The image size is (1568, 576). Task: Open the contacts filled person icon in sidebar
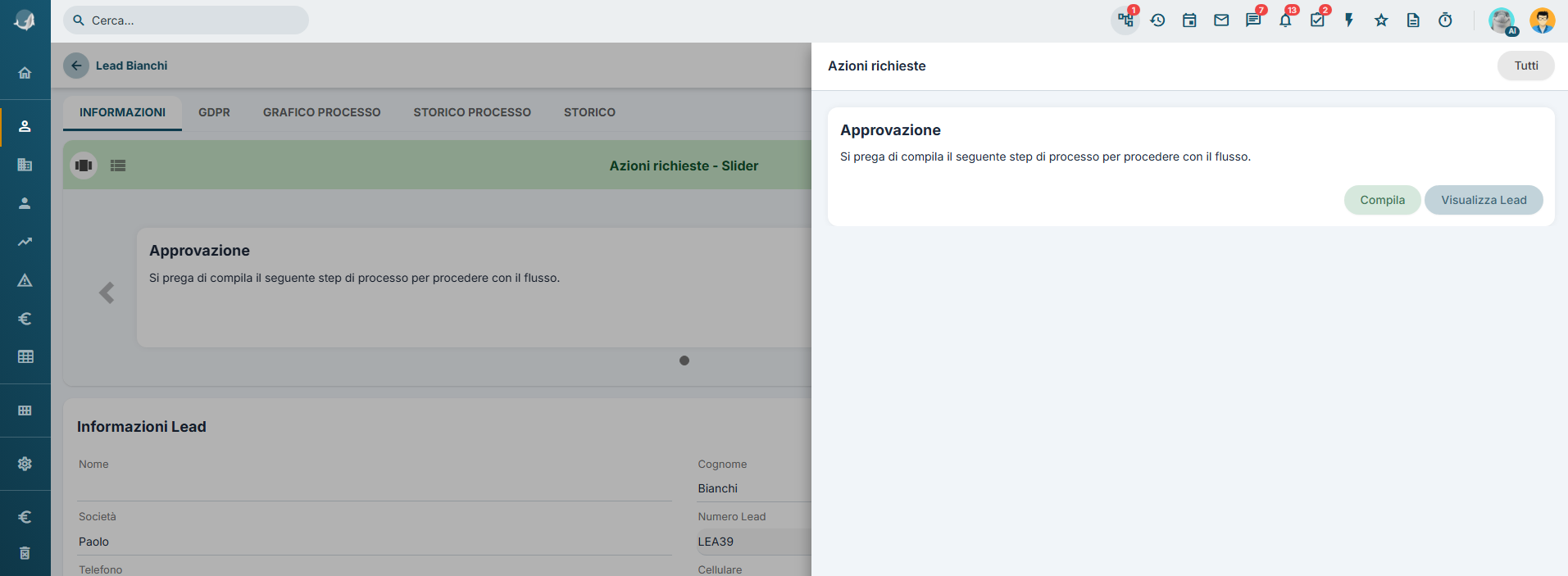[x=25, y=203]
